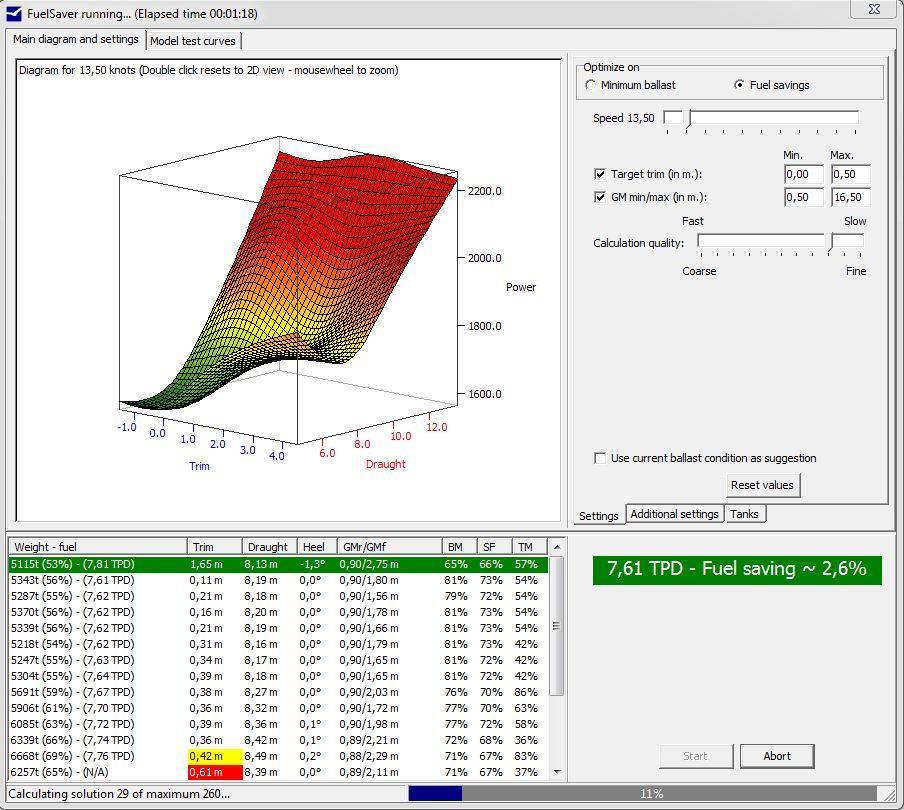Click the Target trim Min field 0,00
Viewport: 904px width, 810px height.
804,174
